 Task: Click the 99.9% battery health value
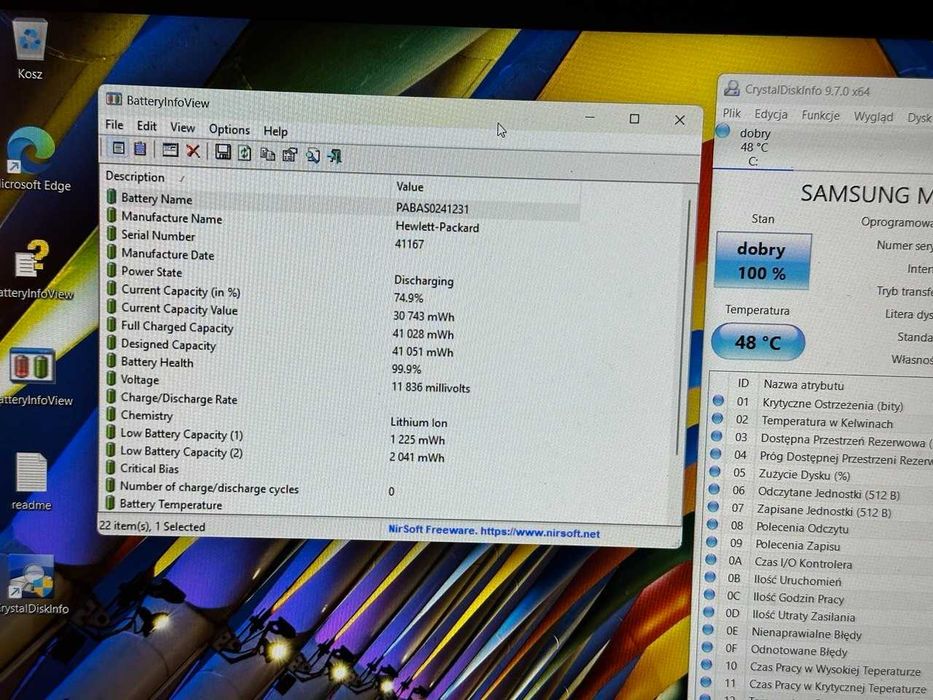tap(406, 369)
